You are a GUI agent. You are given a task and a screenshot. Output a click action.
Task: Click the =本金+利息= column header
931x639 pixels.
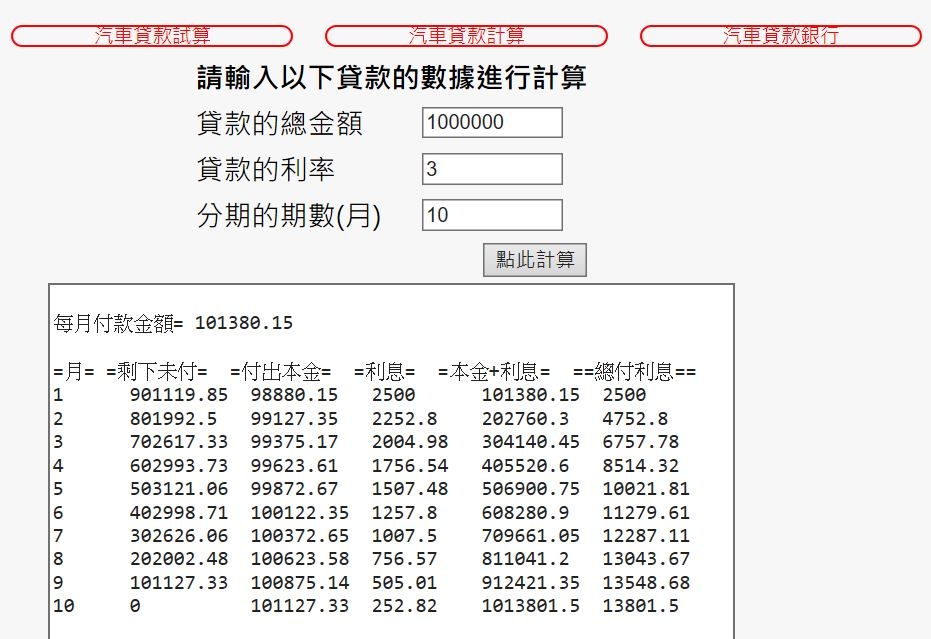(494, 372)
